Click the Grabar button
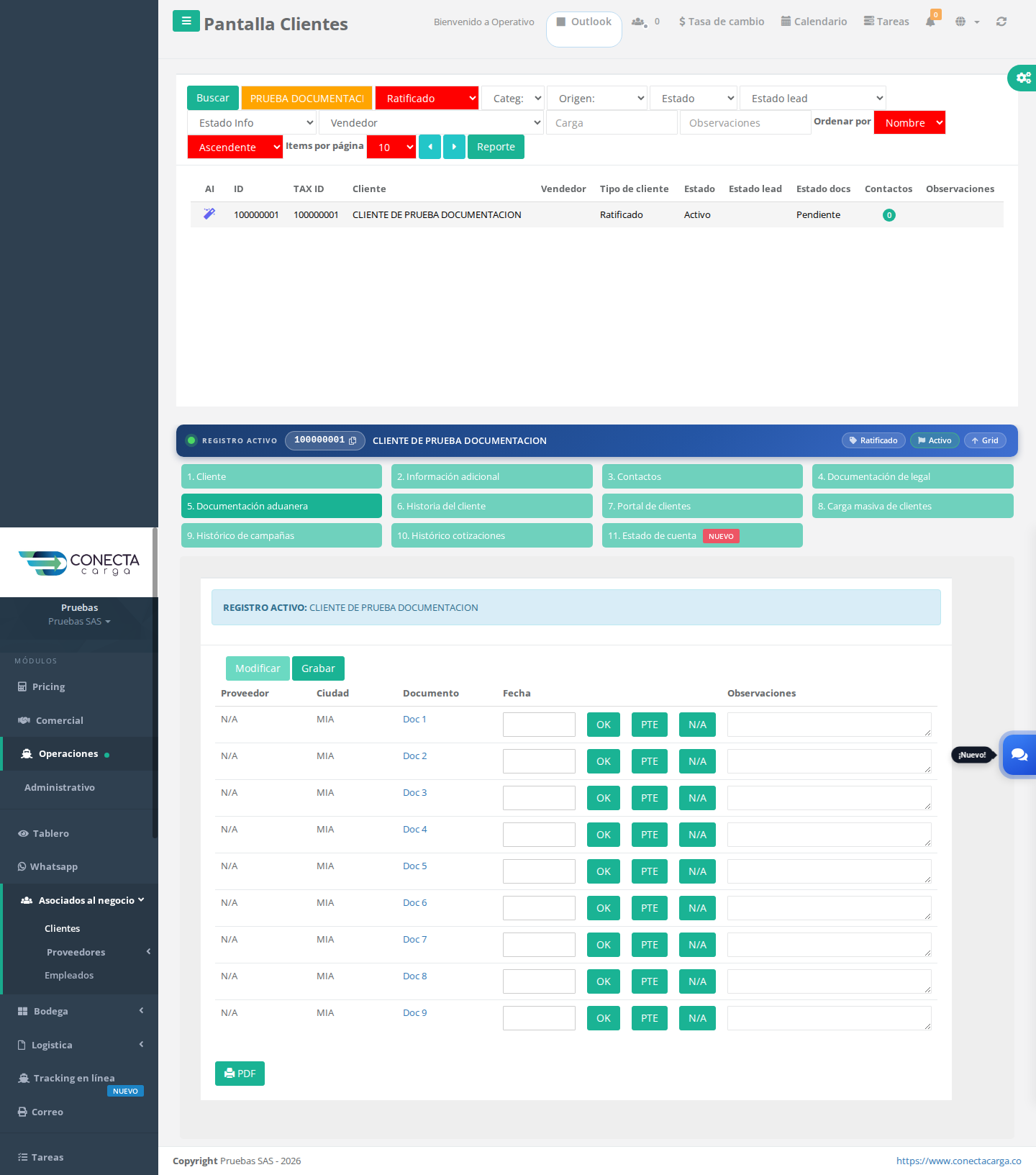Screen dimensions: 1036x1175 click(318, 668)
